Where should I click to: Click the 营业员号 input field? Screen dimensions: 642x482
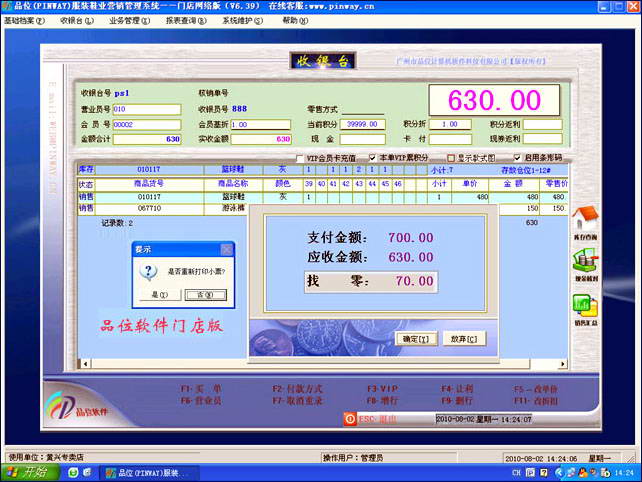(x=147, y=109)
